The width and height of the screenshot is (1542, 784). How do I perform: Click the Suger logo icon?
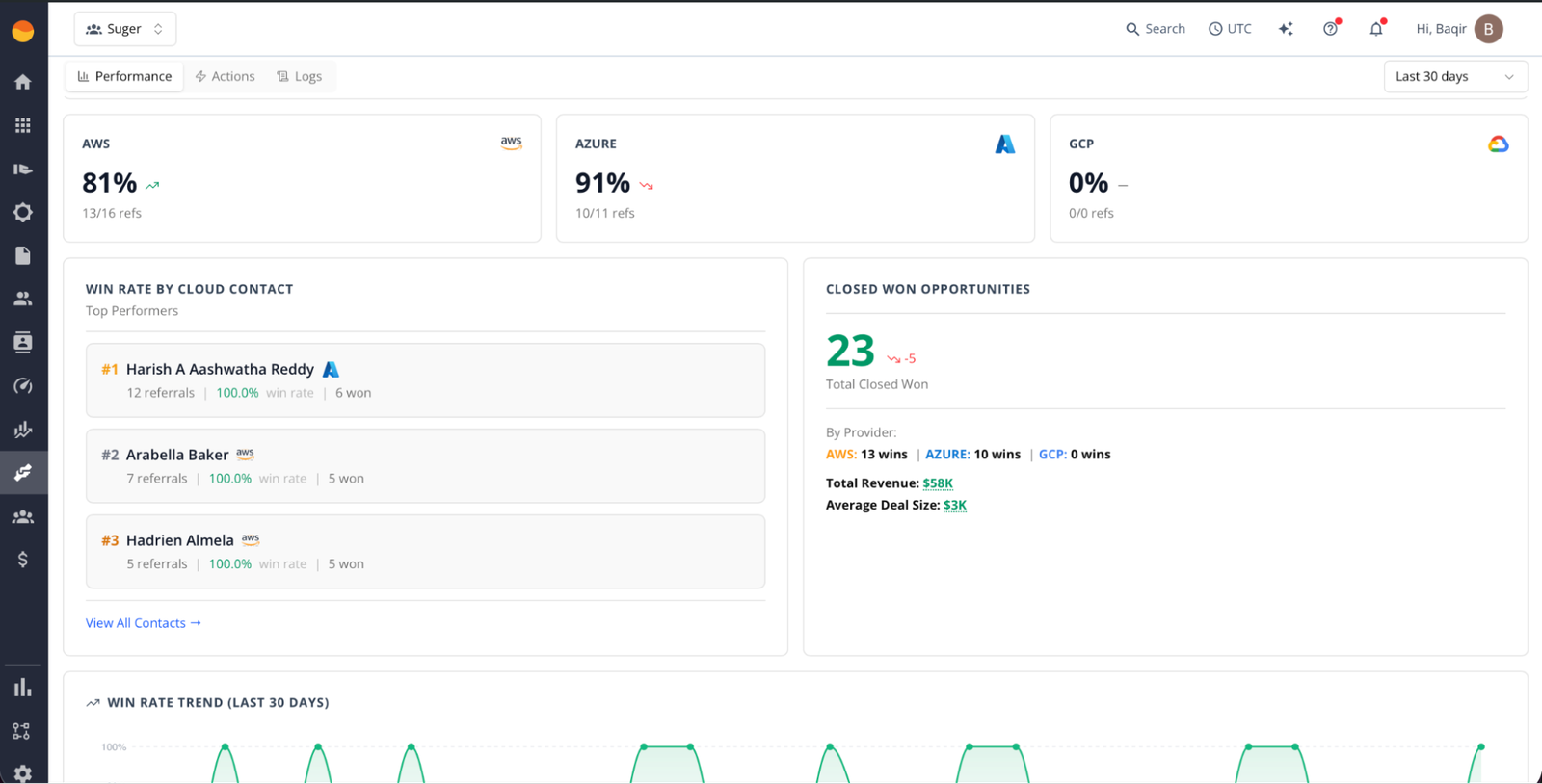tap(23, 31)
